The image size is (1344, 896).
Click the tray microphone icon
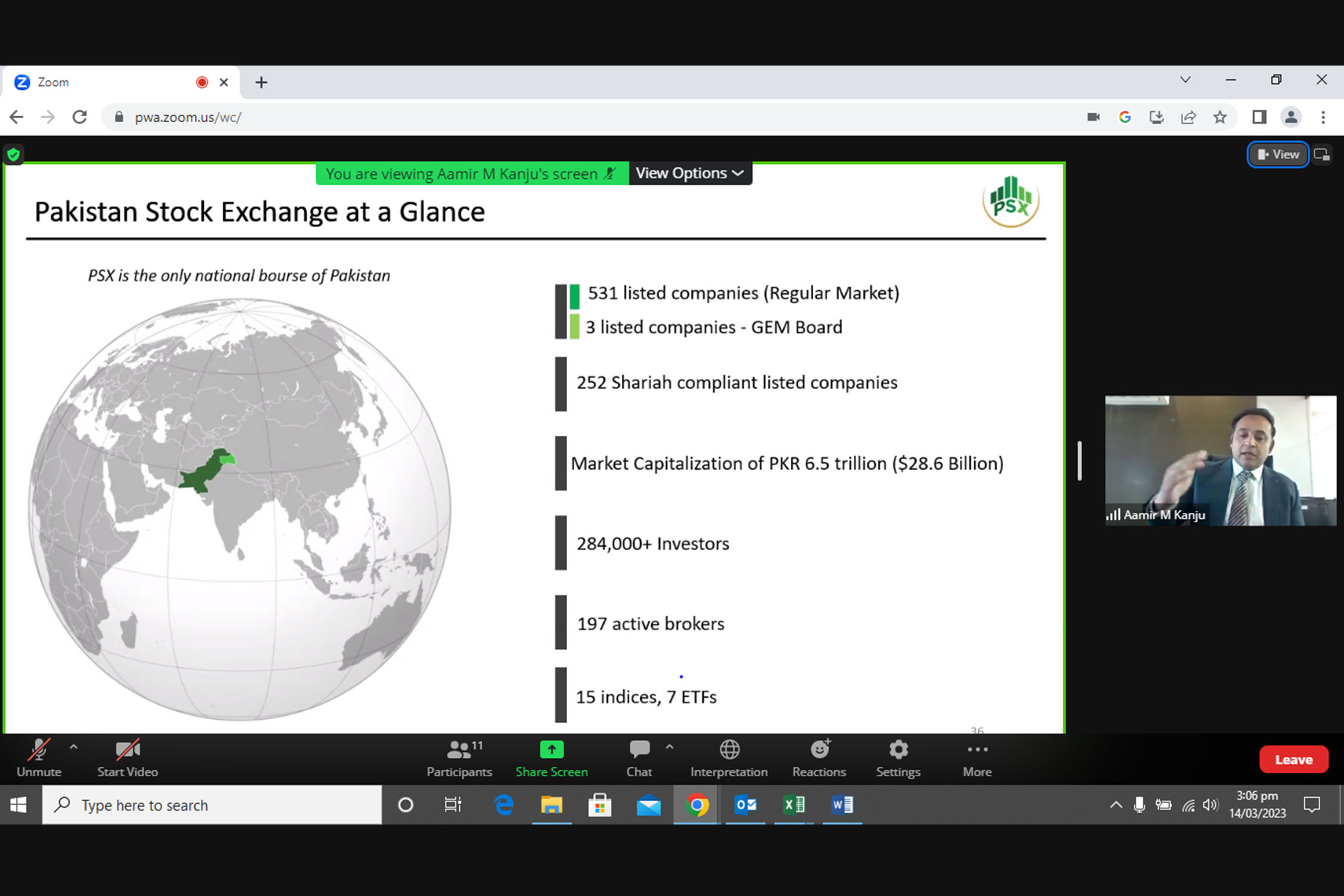coord(1139,805)
